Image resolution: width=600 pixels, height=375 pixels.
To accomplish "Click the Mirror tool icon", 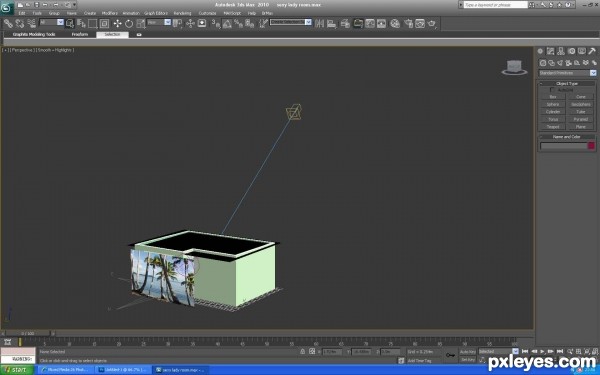I will click(x=320, y=24).
